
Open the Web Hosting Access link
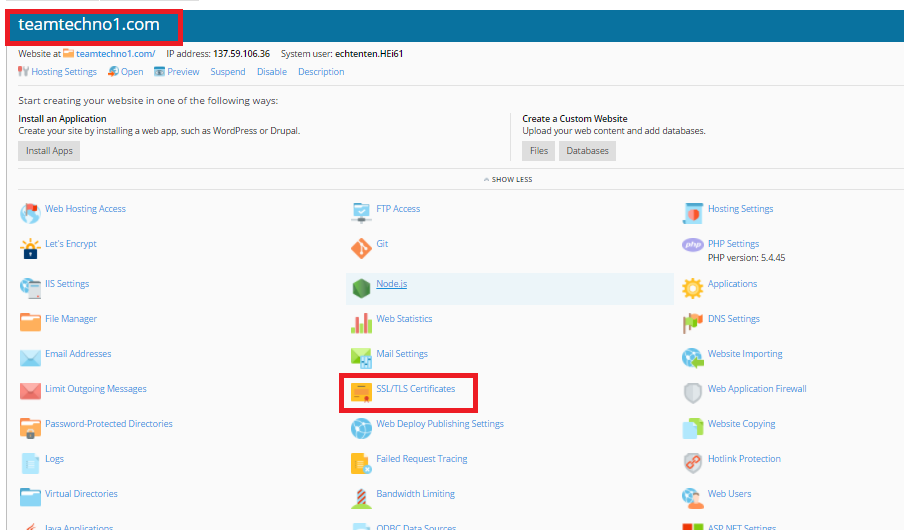[x=85, y=209]
